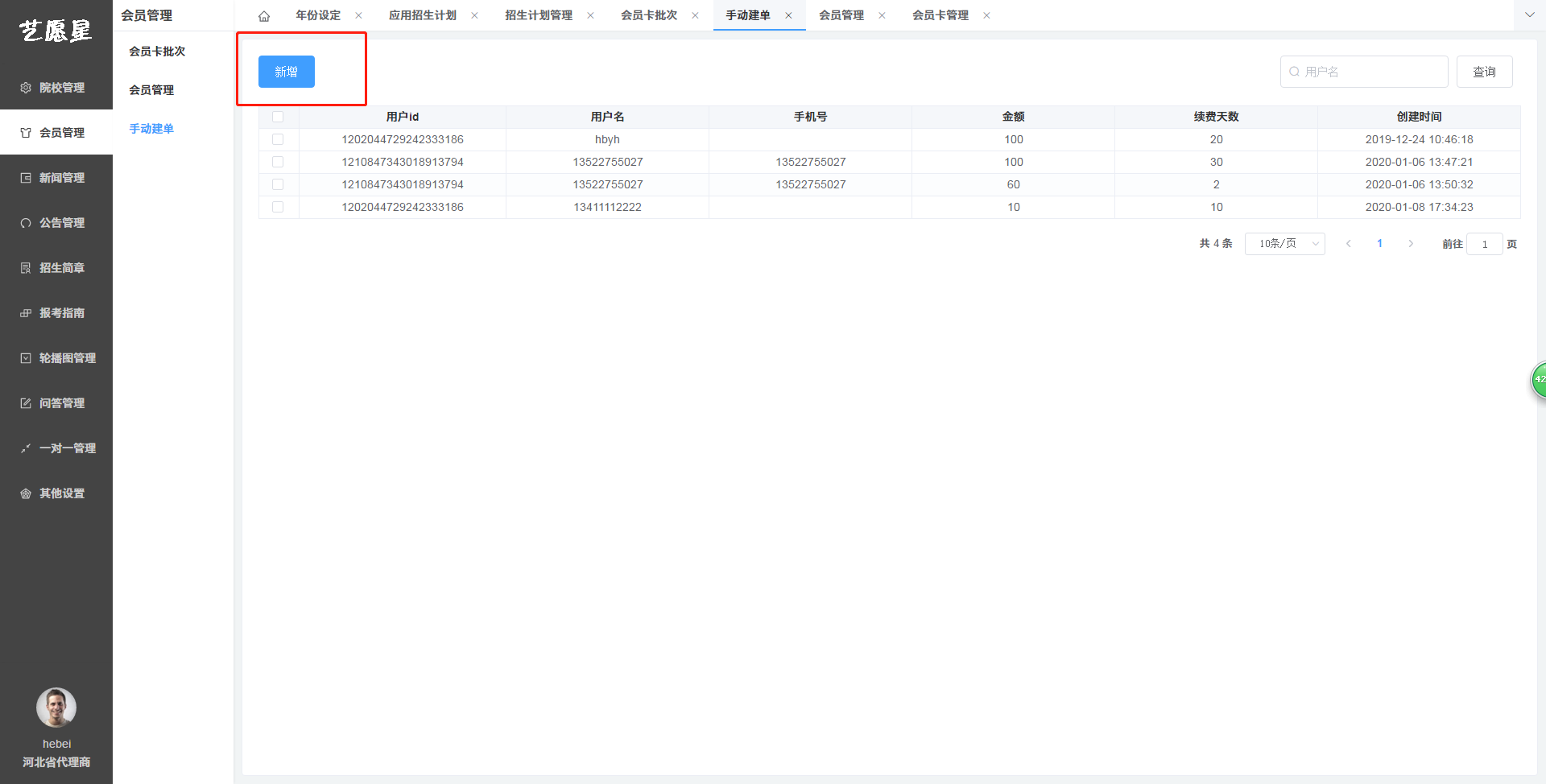Click username cell 13411112222
1546x784 pixels.
(607, 207)
